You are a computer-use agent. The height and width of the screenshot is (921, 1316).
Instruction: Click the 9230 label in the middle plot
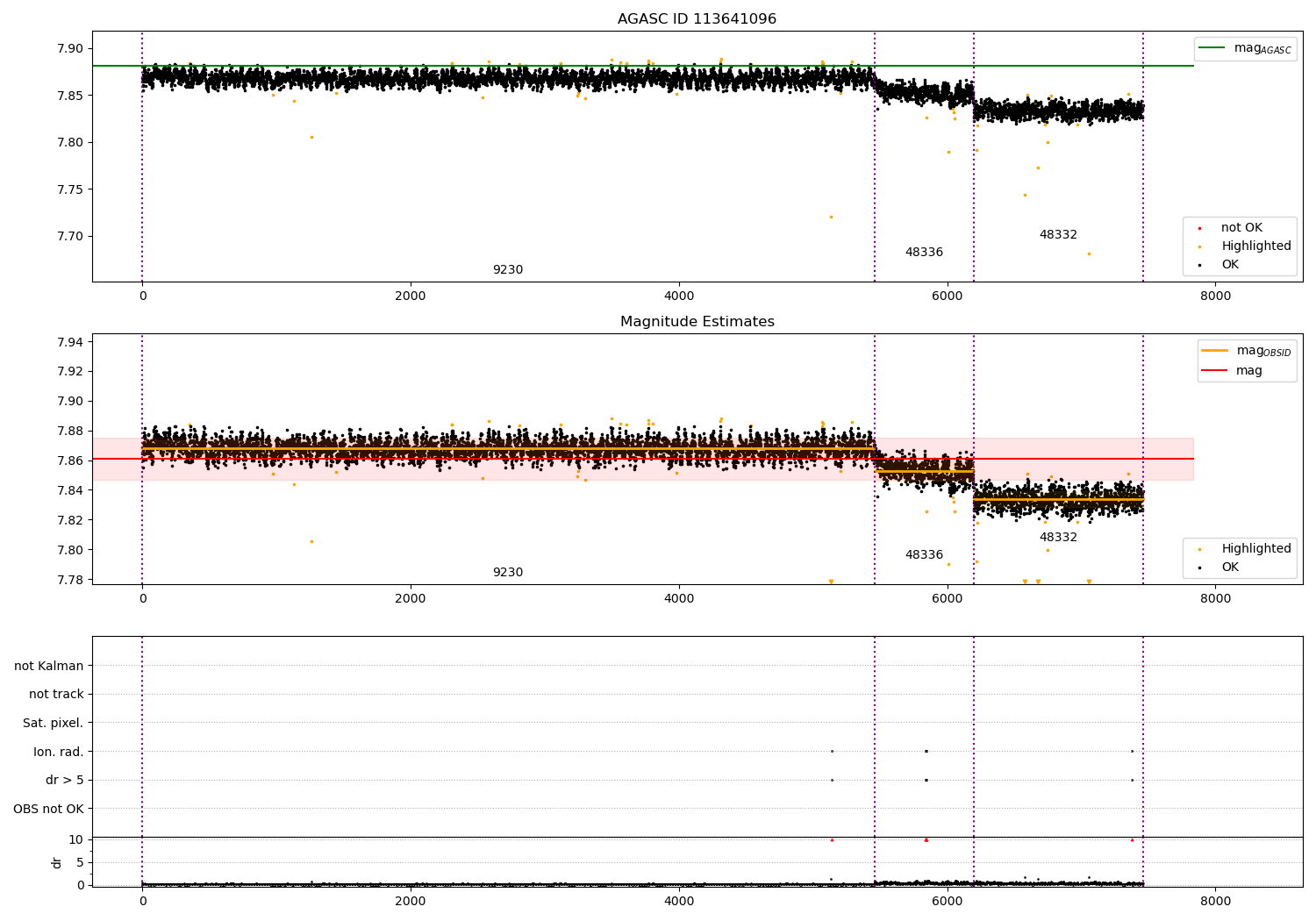pos(507,573)
